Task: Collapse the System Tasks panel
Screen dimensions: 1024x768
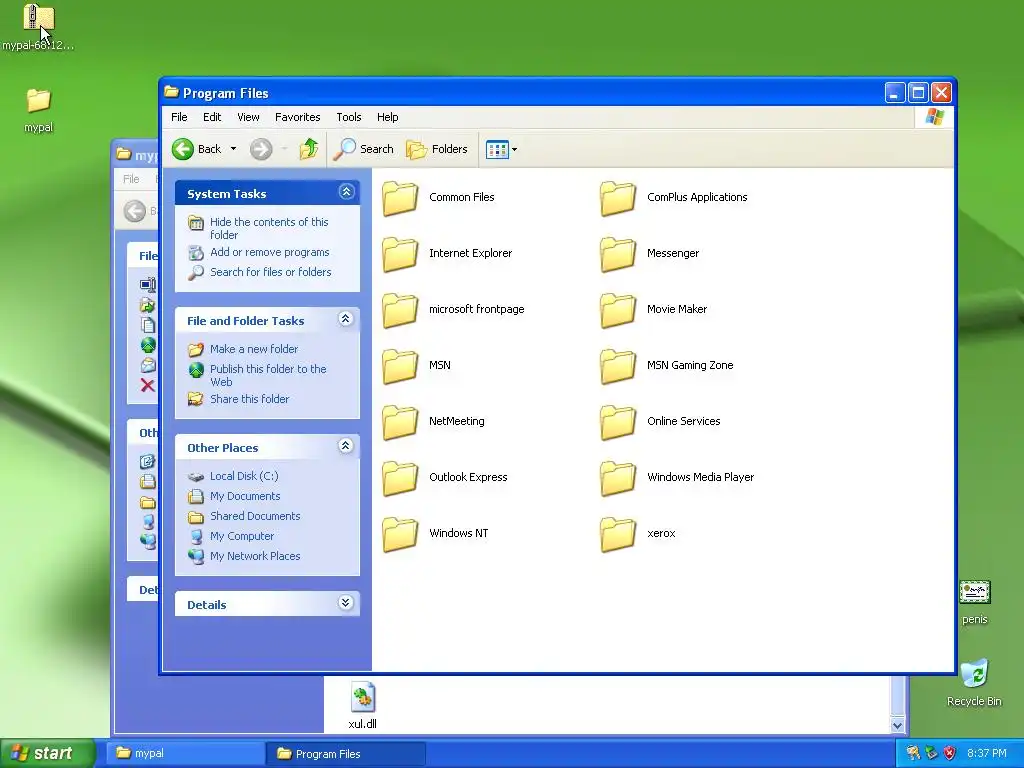Action: click(x=346, y=191)
